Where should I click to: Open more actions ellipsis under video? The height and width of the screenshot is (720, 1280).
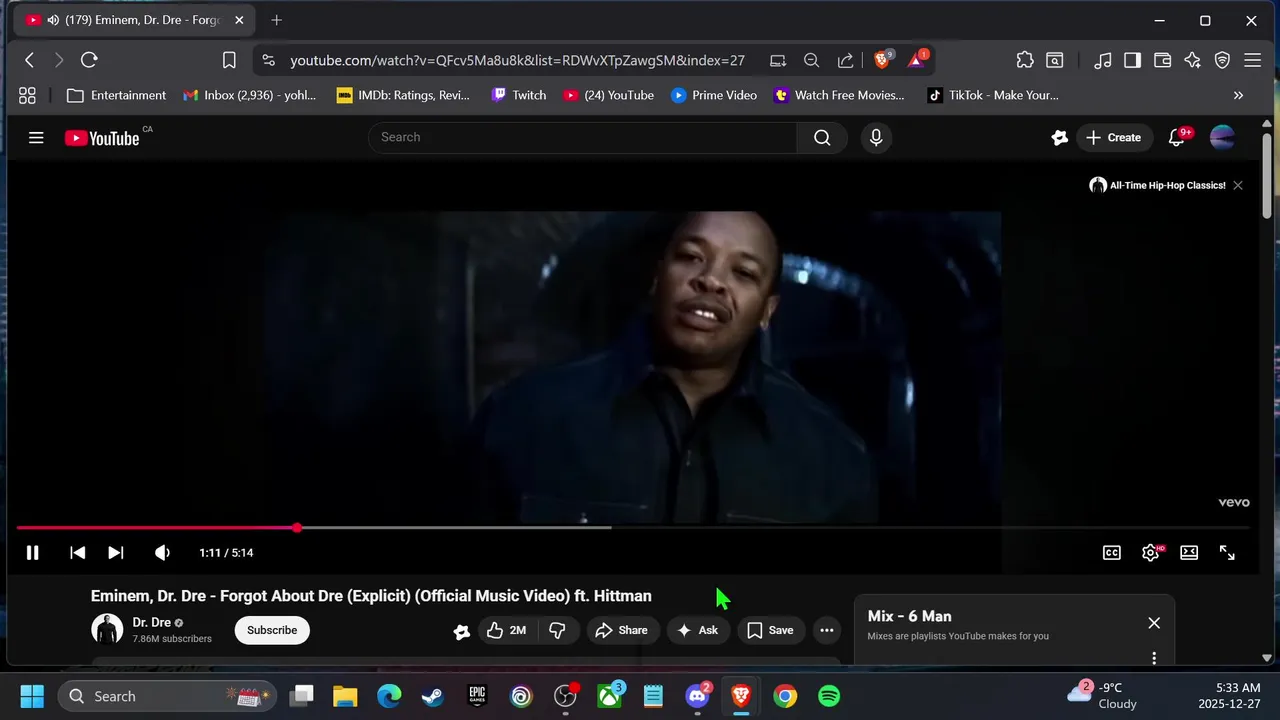pyautogui.click(x=827, y=630)
